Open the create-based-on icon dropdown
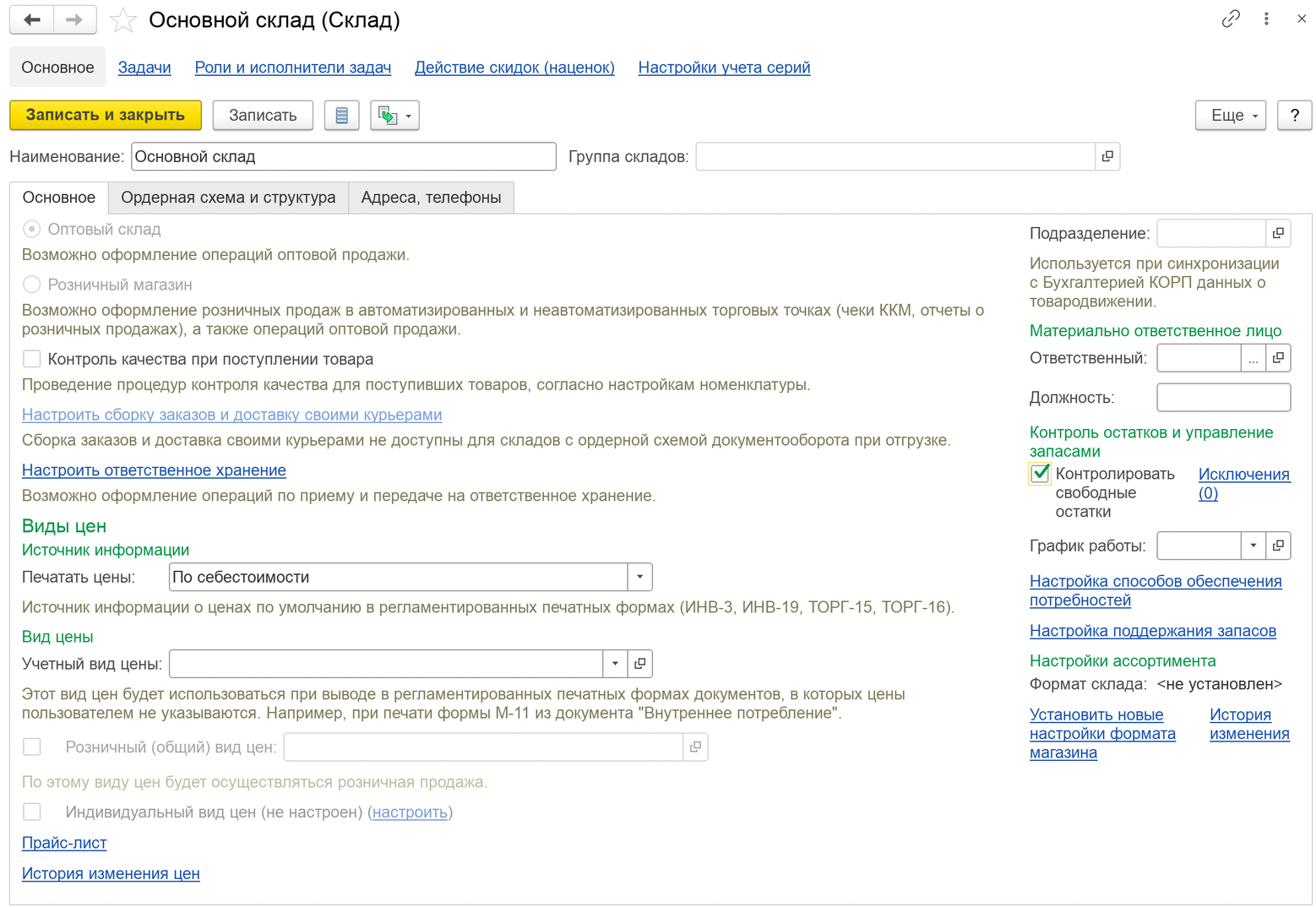 tap(394, 115)
